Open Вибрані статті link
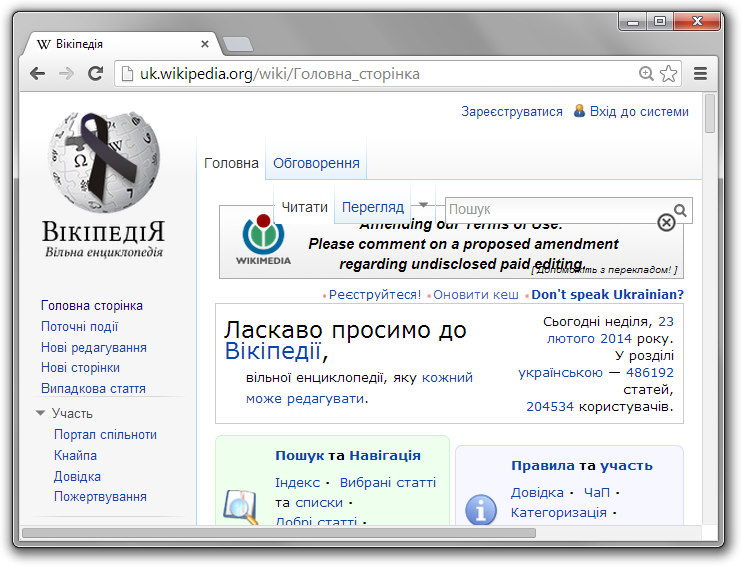Viewport: 746px width, 569px height. click(388, 482)
